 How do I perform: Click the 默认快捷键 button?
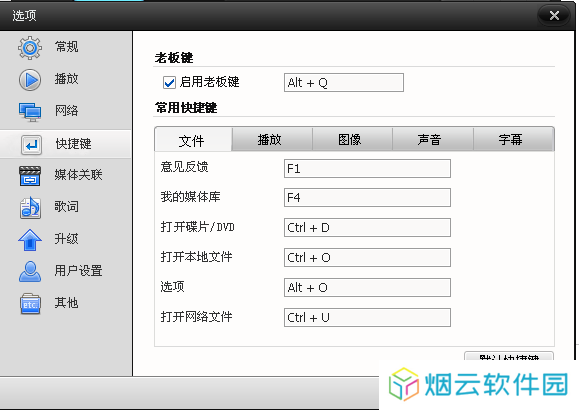pos(509,356)
